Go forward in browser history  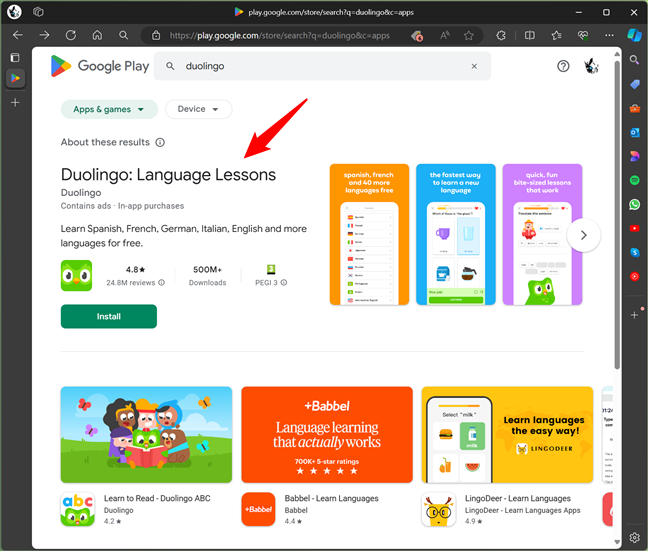point(44,35)
